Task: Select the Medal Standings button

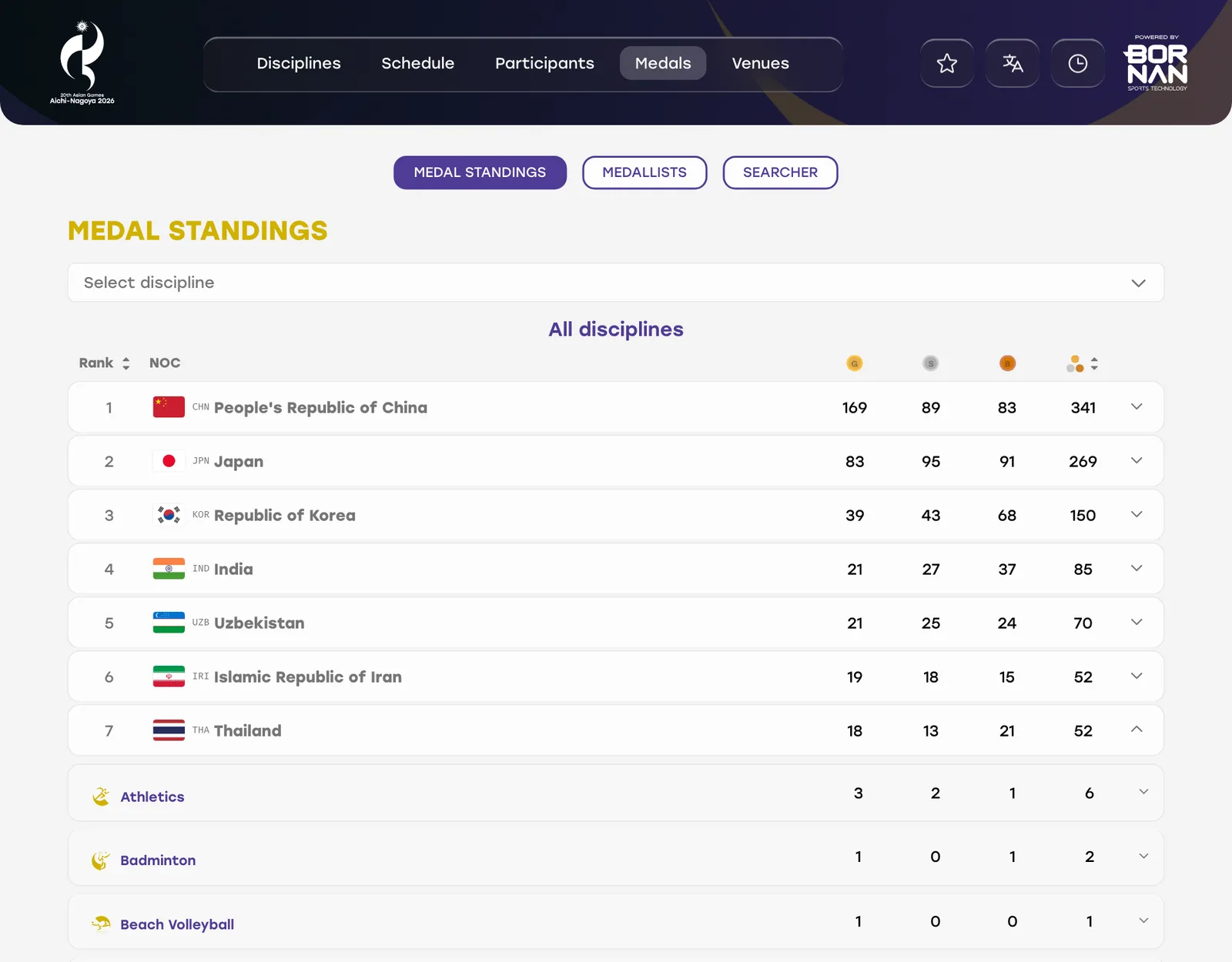Action: [480, 172]
